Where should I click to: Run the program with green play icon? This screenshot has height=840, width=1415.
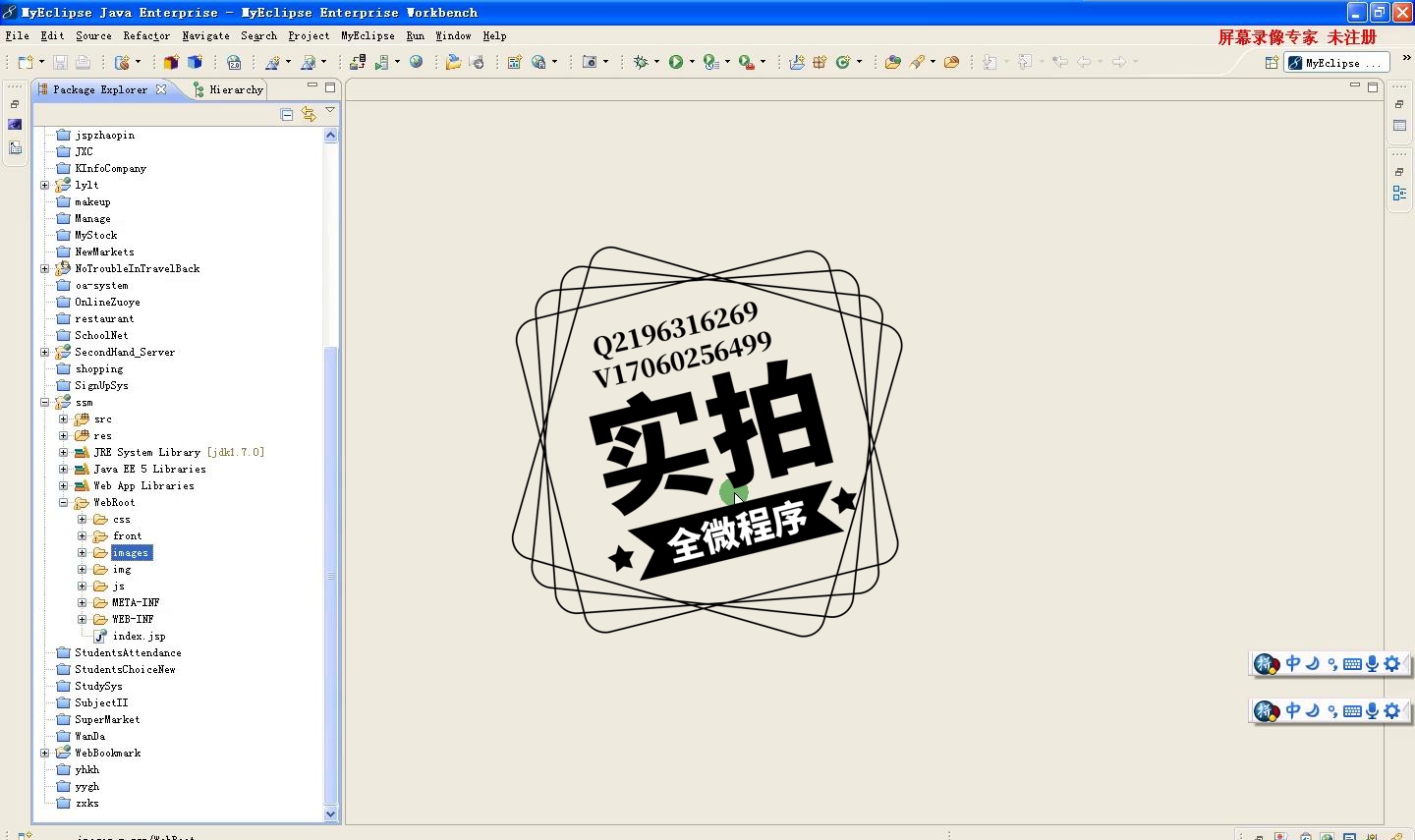(676, 62)
